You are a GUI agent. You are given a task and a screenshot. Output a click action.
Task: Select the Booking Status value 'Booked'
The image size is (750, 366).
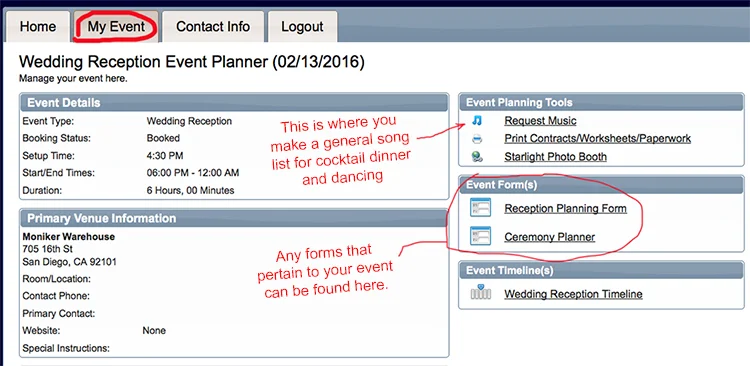coord(163,138)
